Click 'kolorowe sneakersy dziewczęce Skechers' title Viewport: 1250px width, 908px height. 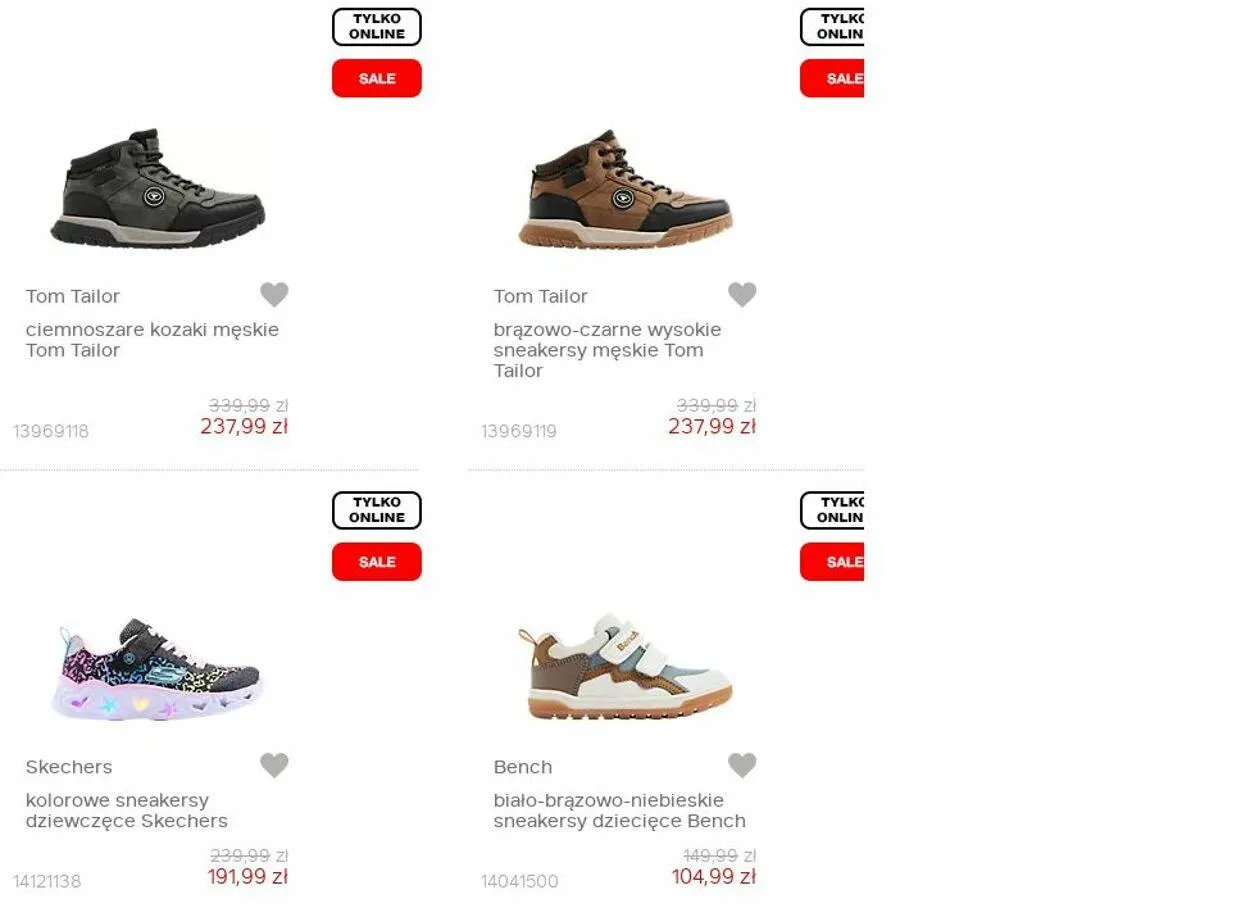(127, 811)
